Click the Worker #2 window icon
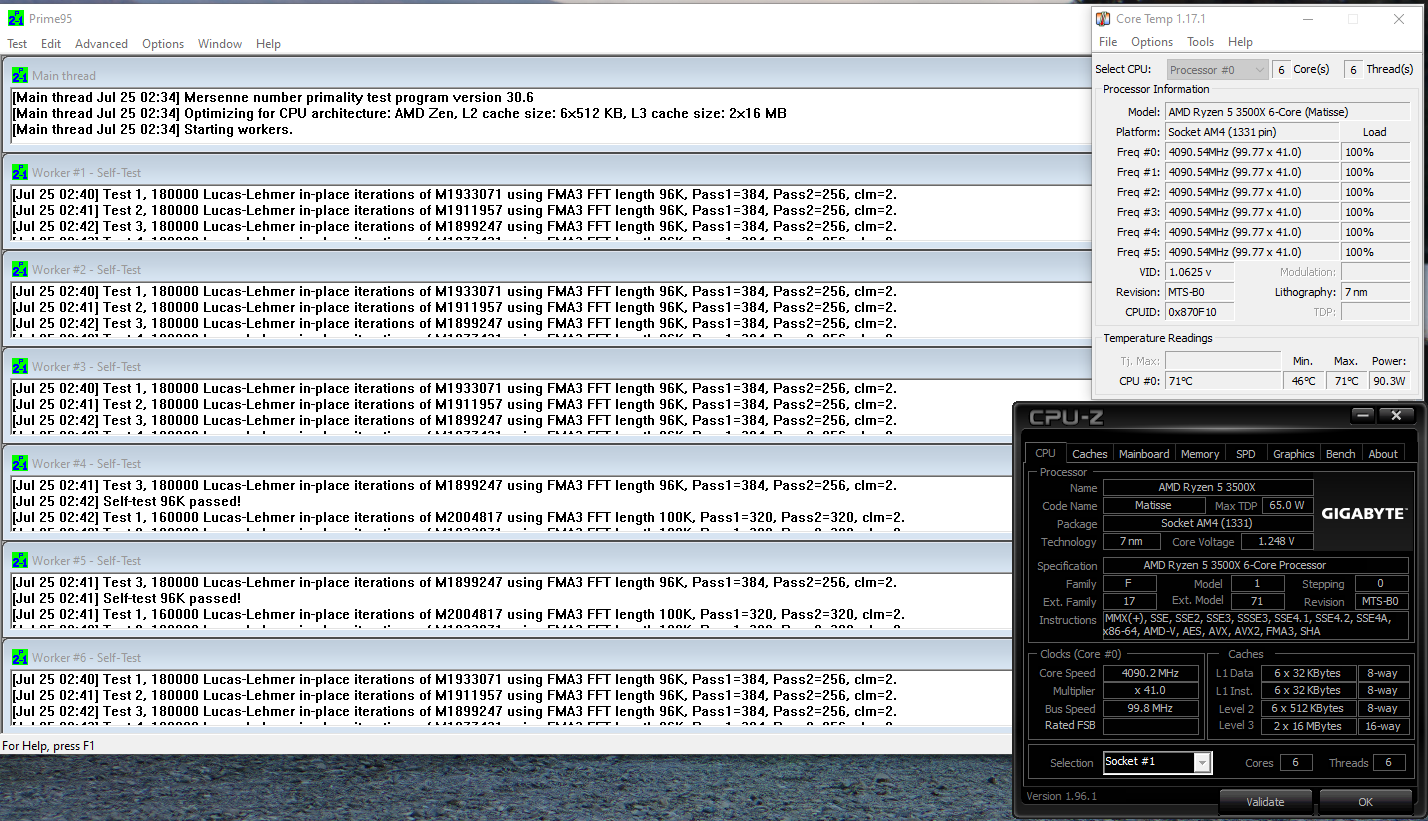The width and height of the screenshot is (1428, 821). click(20, 269)
